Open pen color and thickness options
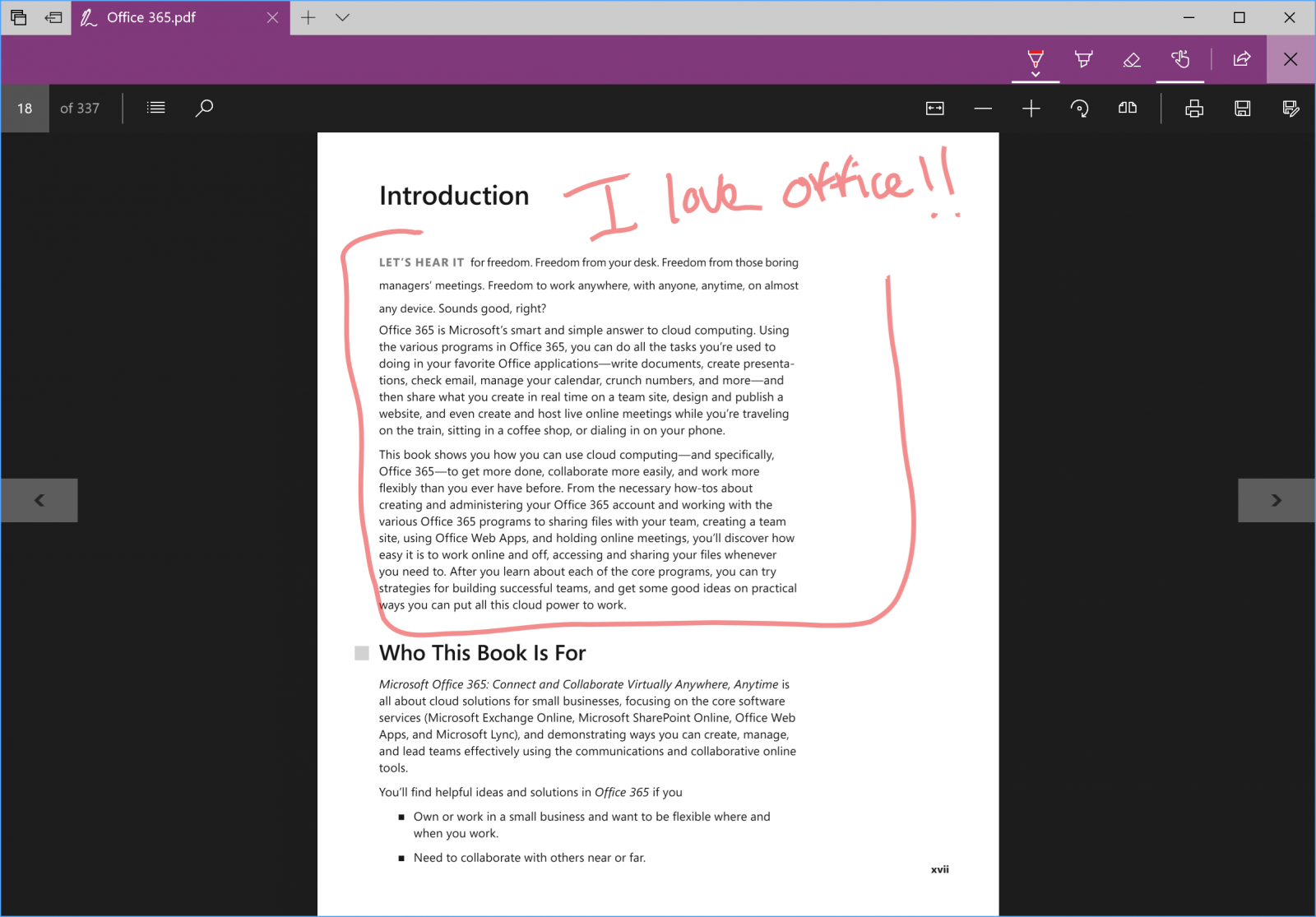1316x917 pixels. pos(1036,72)
